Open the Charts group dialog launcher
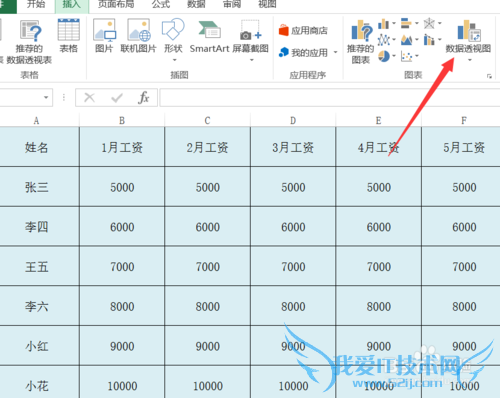 489,76
